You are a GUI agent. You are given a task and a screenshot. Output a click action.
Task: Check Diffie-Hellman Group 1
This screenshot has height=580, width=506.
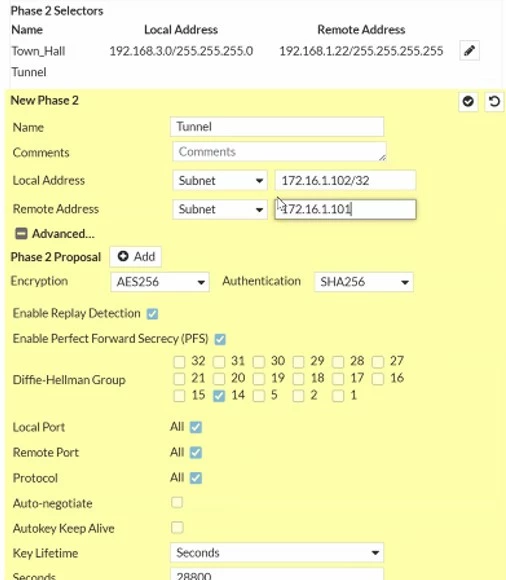(x=338, y=396)
